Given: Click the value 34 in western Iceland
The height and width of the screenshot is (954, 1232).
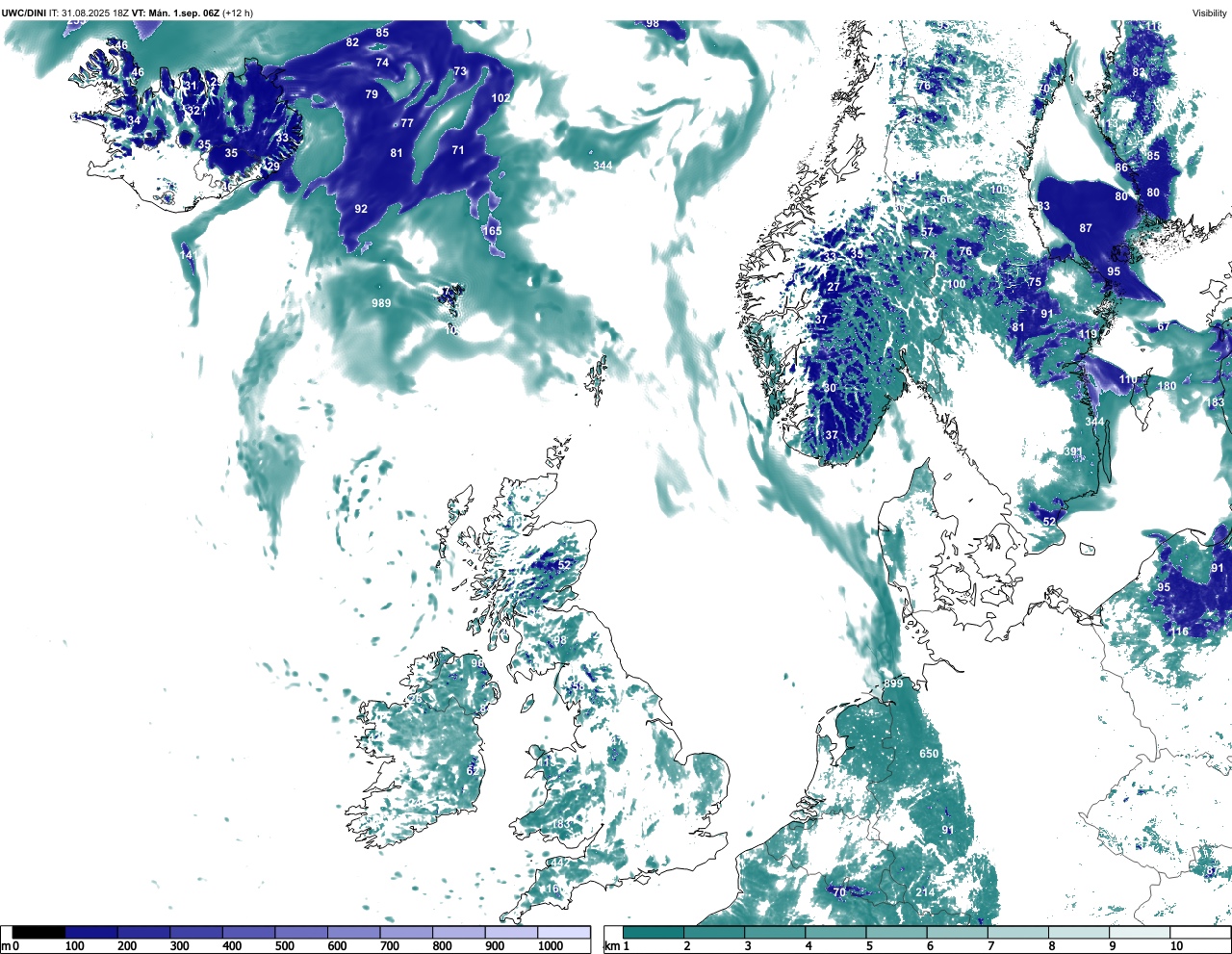Looking at the screenshot, I should pyautogui.click(x=134, y=121).
